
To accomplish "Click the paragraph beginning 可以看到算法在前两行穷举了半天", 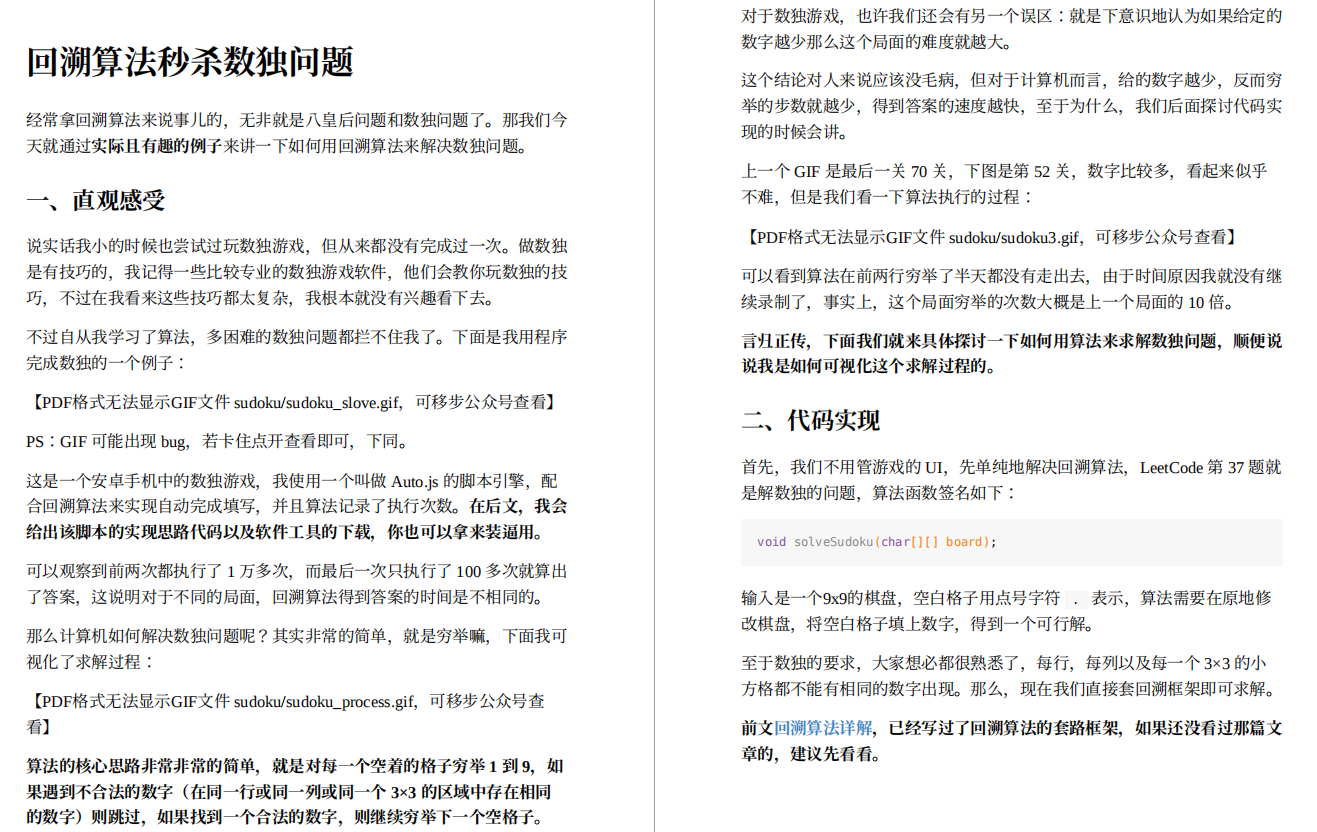I will [1011, 288].
